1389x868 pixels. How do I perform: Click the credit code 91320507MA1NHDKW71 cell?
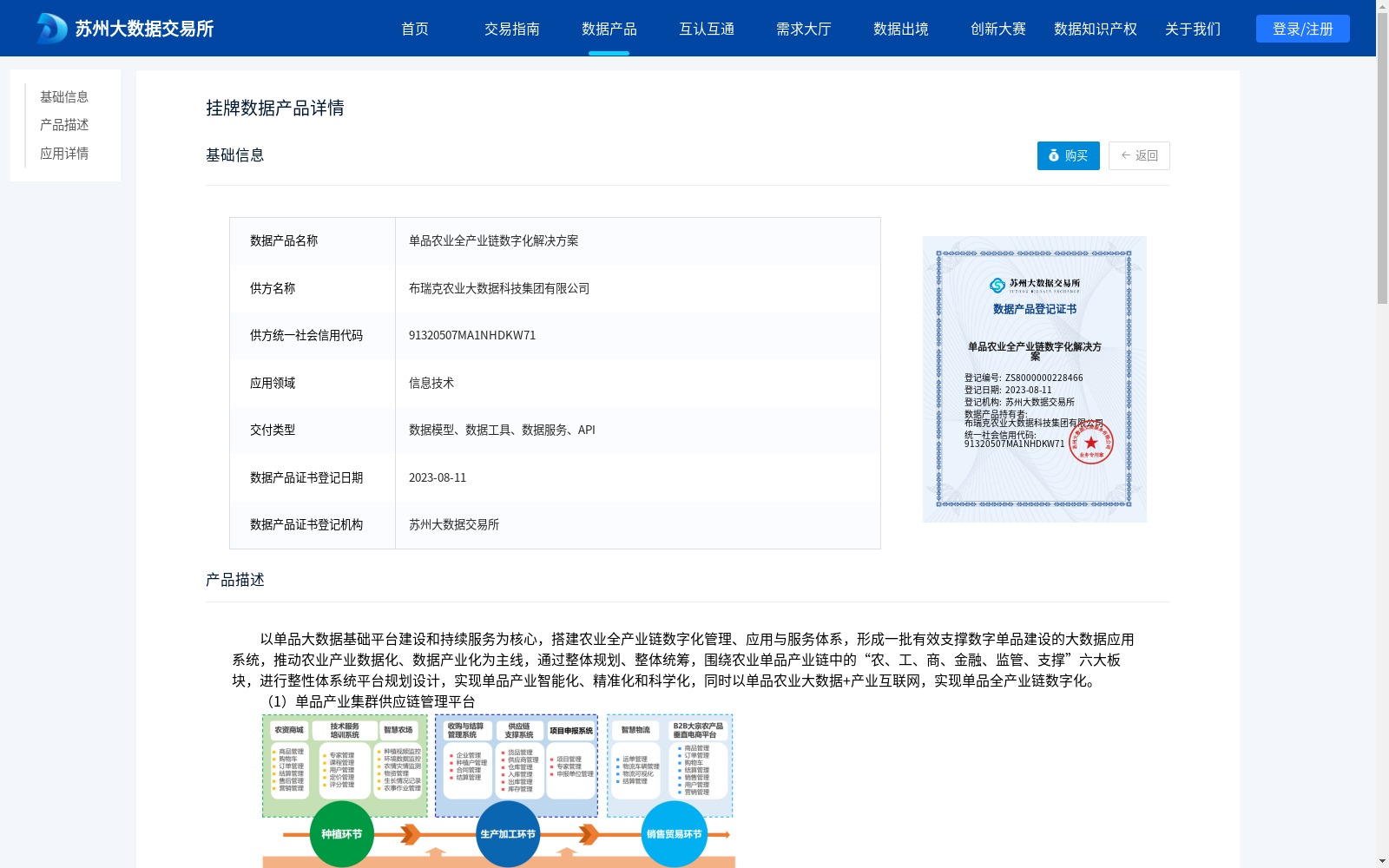pyautogui.click(x=638, y=336)
